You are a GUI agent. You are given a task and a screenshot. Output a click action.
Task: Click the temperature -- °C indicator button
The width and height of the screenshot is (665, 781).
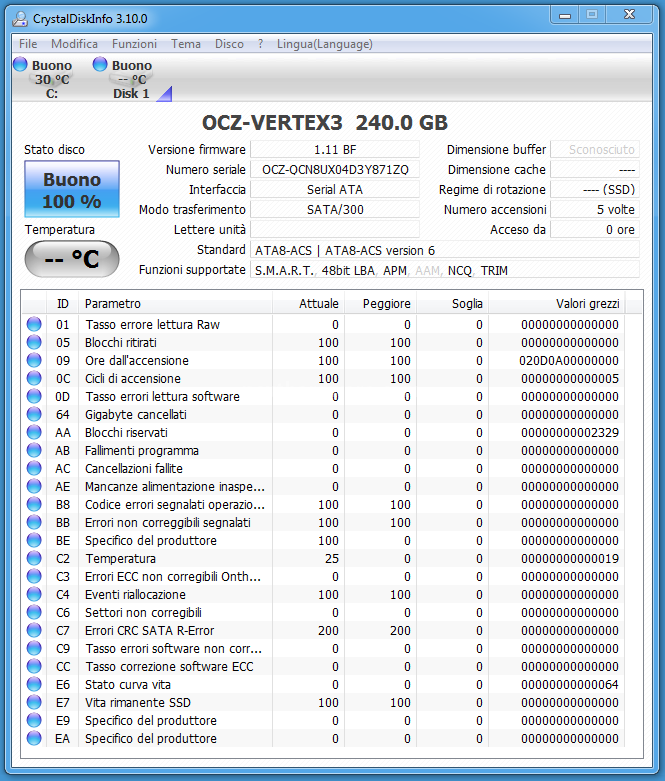[x=72, y=259]
